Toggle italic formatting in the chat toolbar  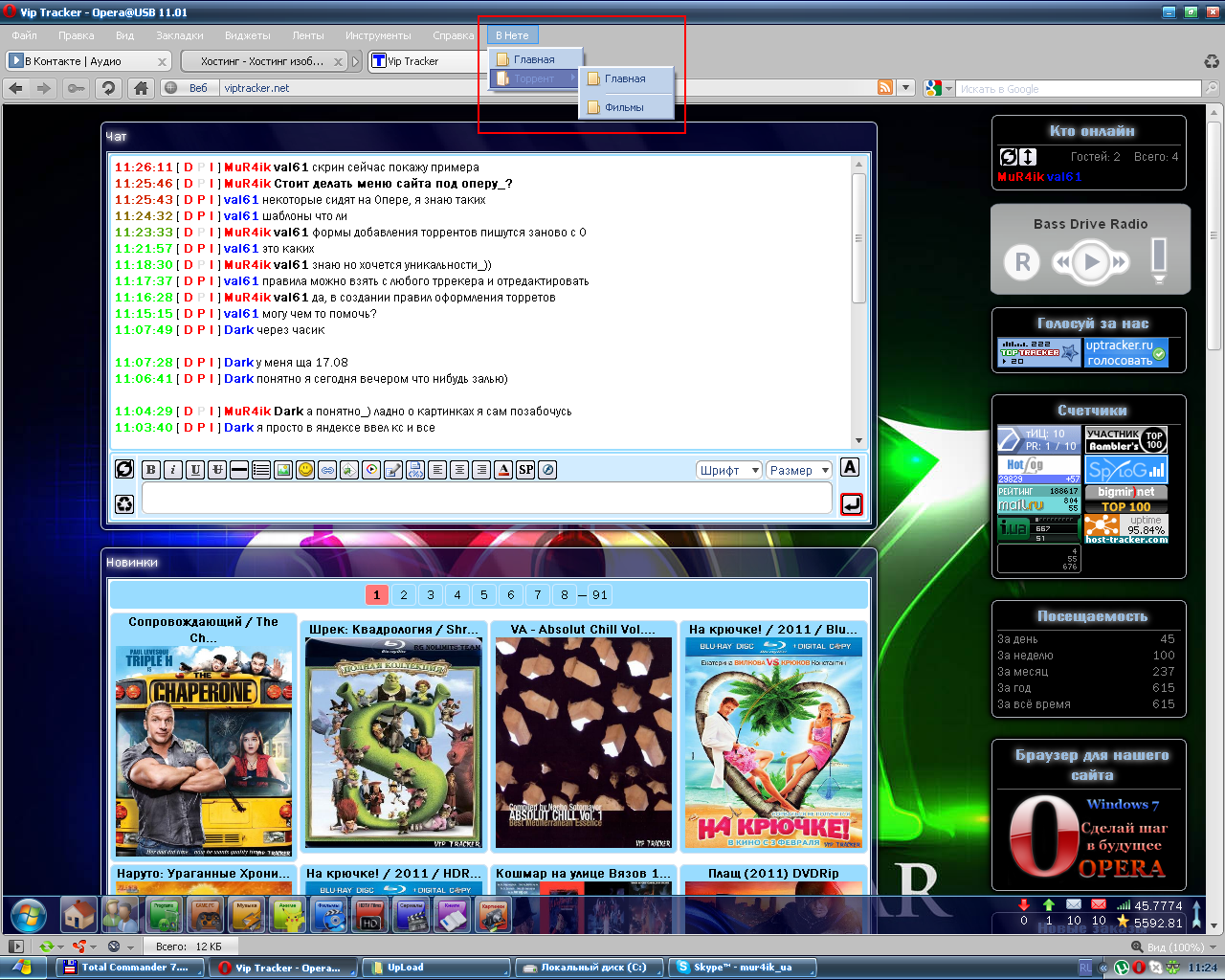173,470
